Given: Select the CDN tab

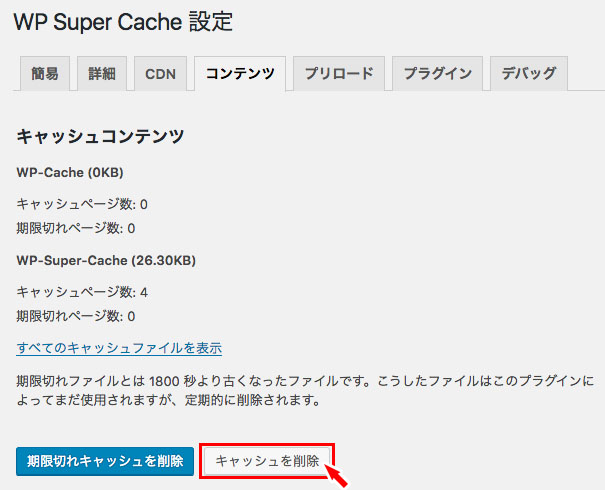Looking at the screenshot, I should pos(160,74).
